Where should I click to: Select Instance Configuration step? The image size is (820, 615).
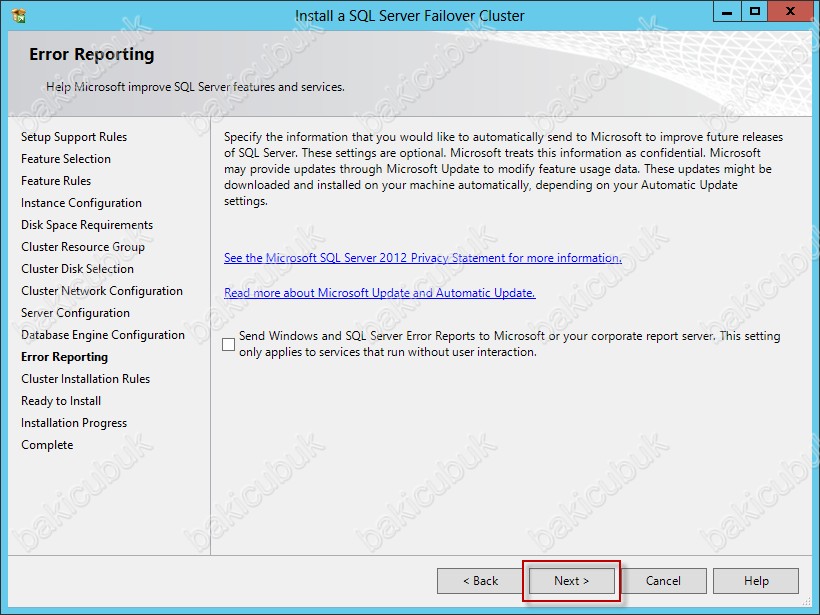(81, 203)
